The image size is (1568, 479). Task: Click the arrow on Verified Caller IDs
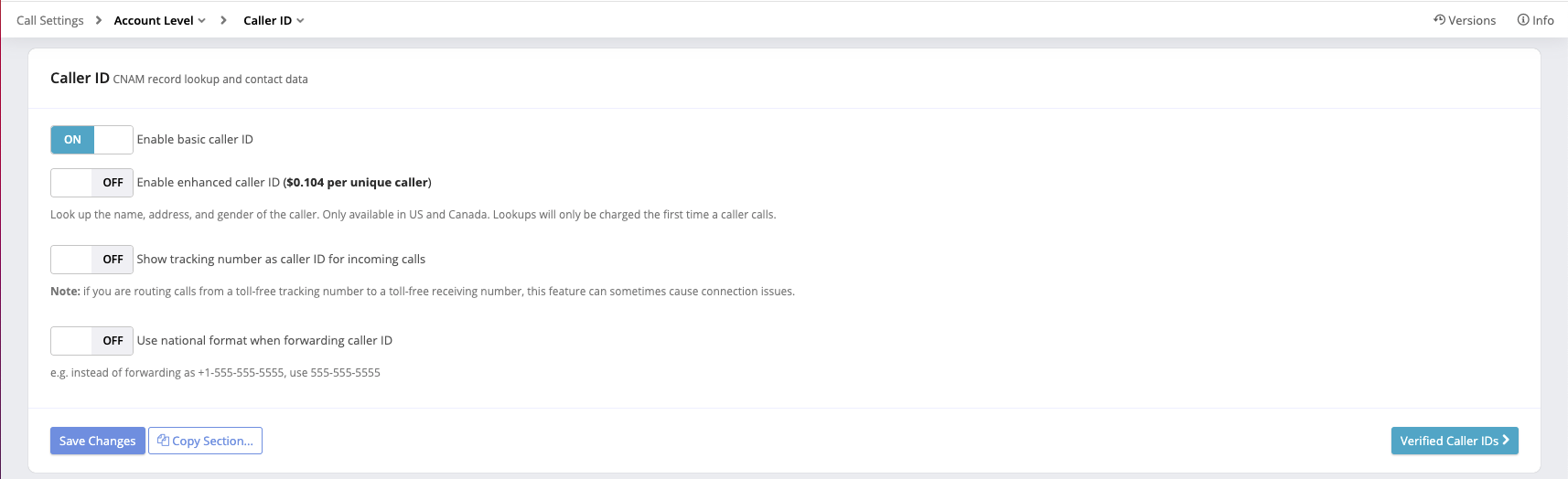[x=1506, y=440]
